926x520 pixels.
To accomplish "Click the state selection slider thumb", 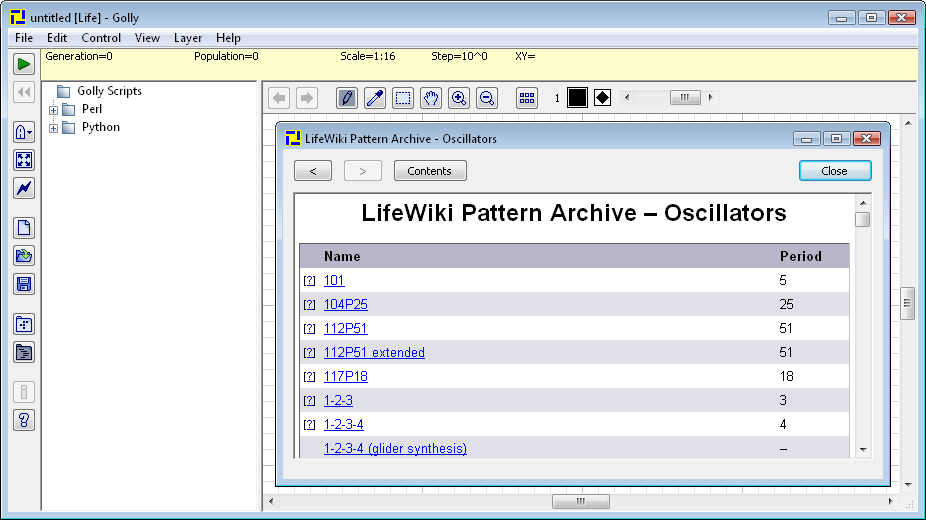I will 685,97.
